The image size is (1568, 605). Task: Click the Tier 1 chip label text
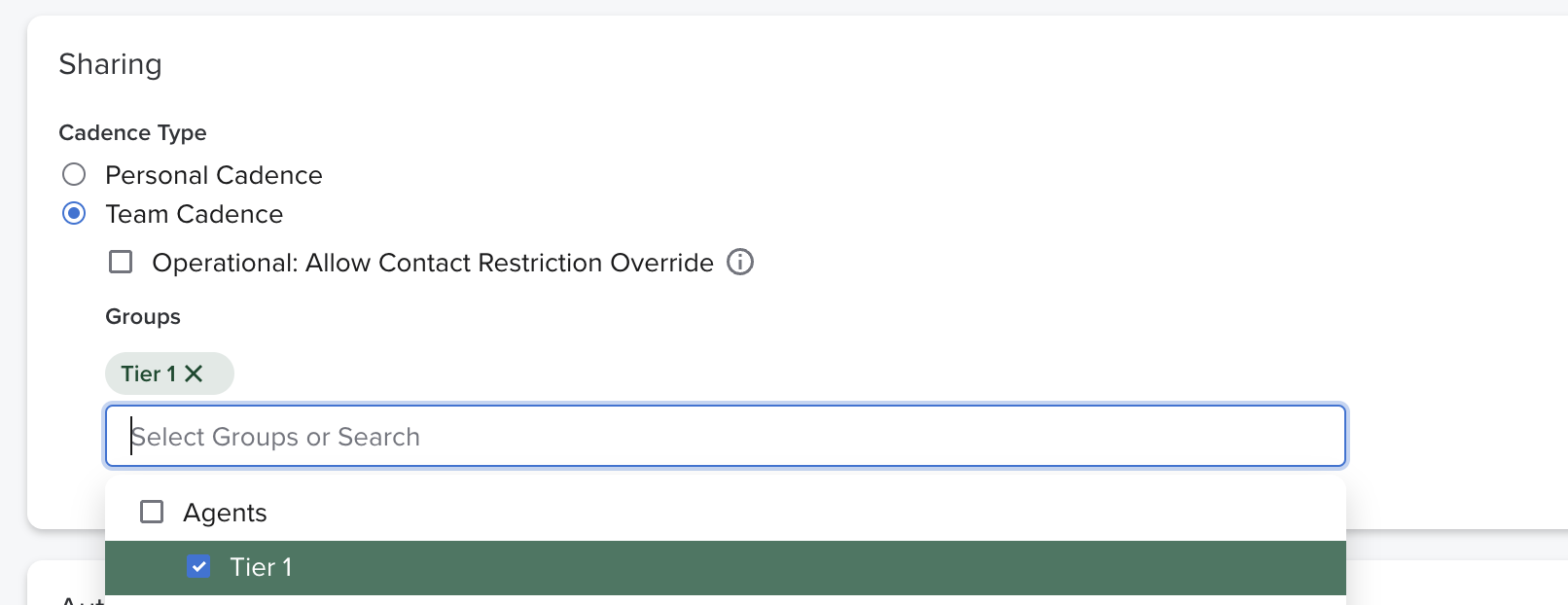(148, 374)
